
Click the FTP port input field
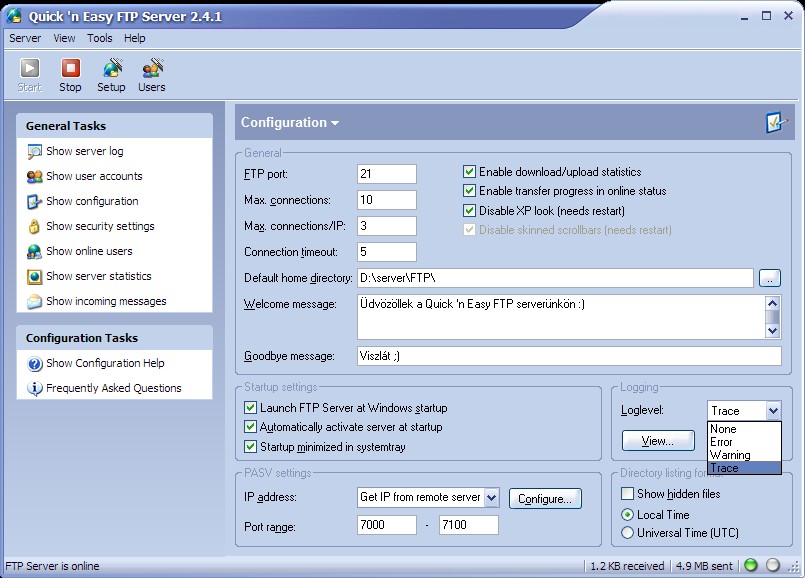click(x=387, y=174)
